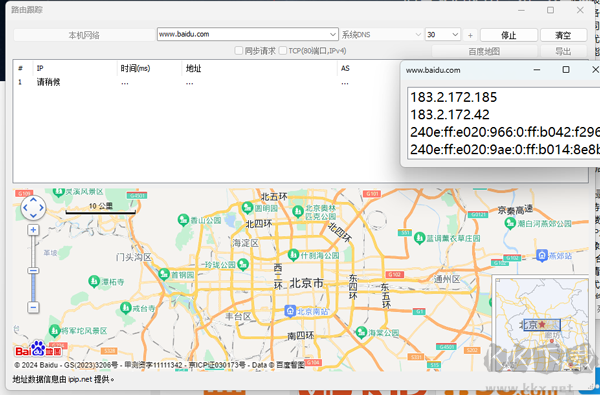
Task: Click the 蓝调薰衣草庄园 marker
Action: point(420,238)
